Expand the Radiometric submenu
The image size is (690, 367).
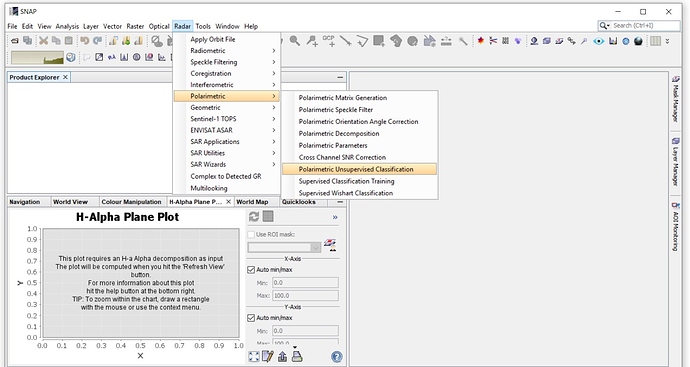pyautogui.click(x=227, y=51)
